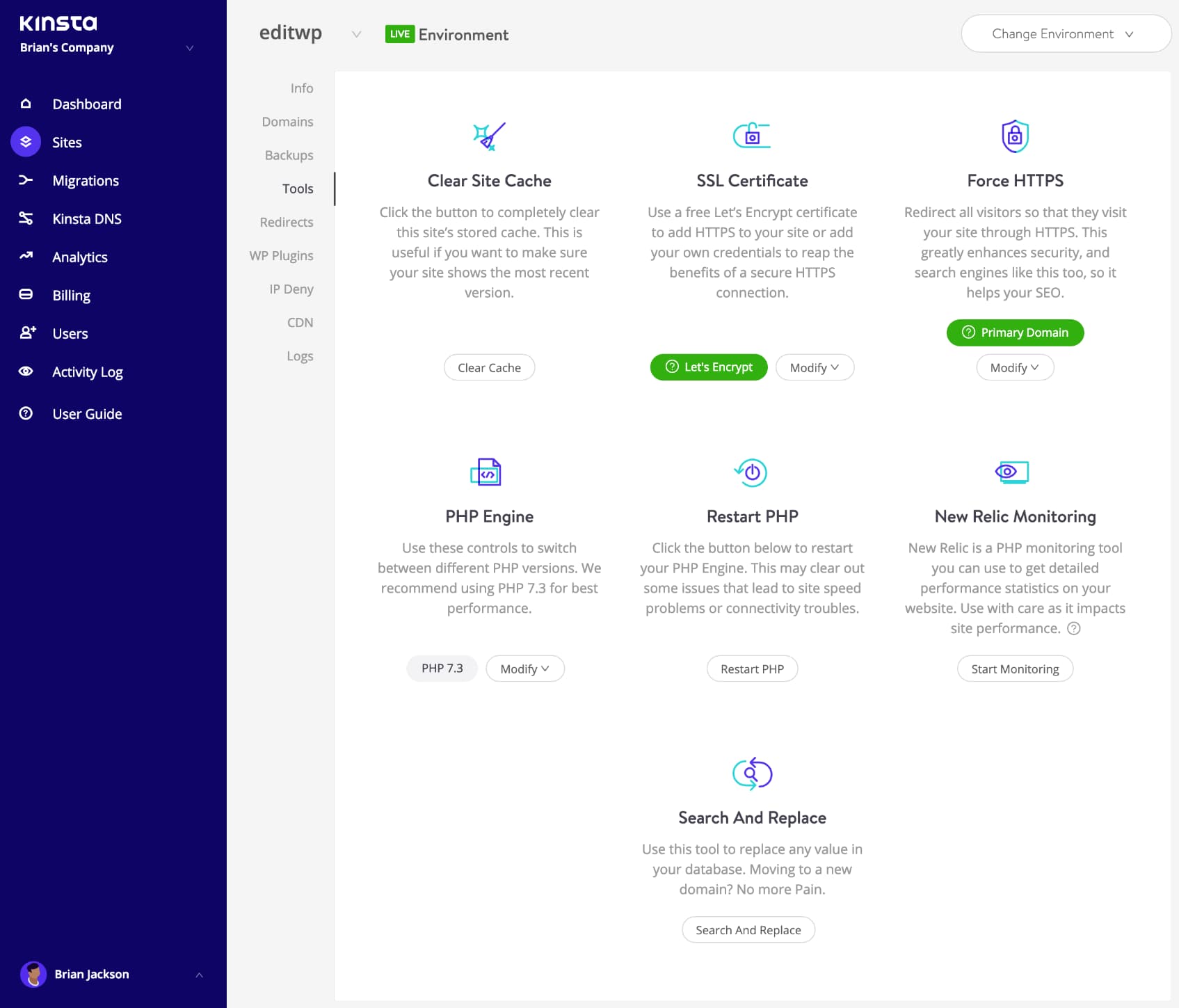Image resolution: width=1179 pixels, height=1008 pixels.
Task: Expand the editwp site selector chevron
Action: (x=356, y=34)
